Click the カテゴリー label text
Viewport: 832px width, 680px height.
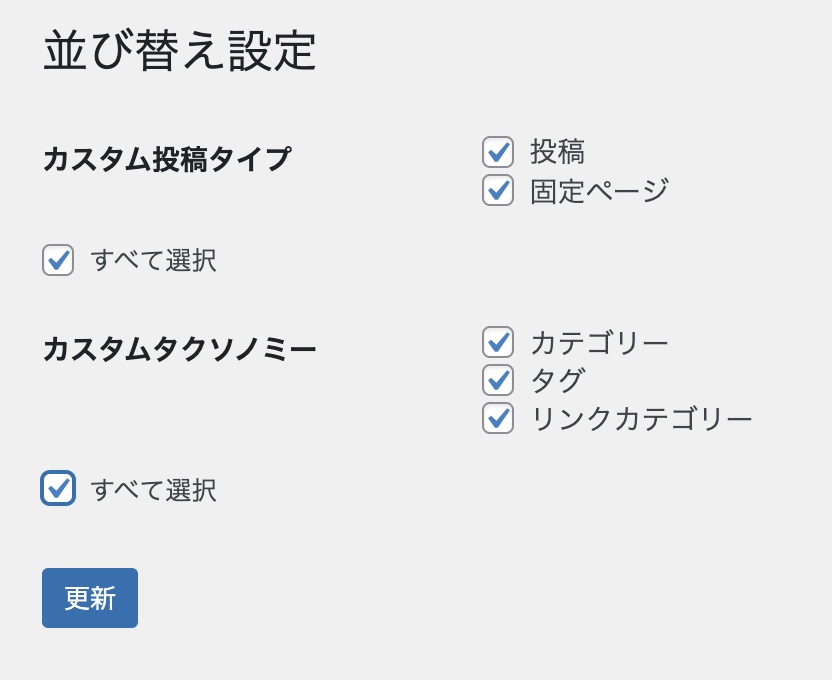tap(599, 342)
